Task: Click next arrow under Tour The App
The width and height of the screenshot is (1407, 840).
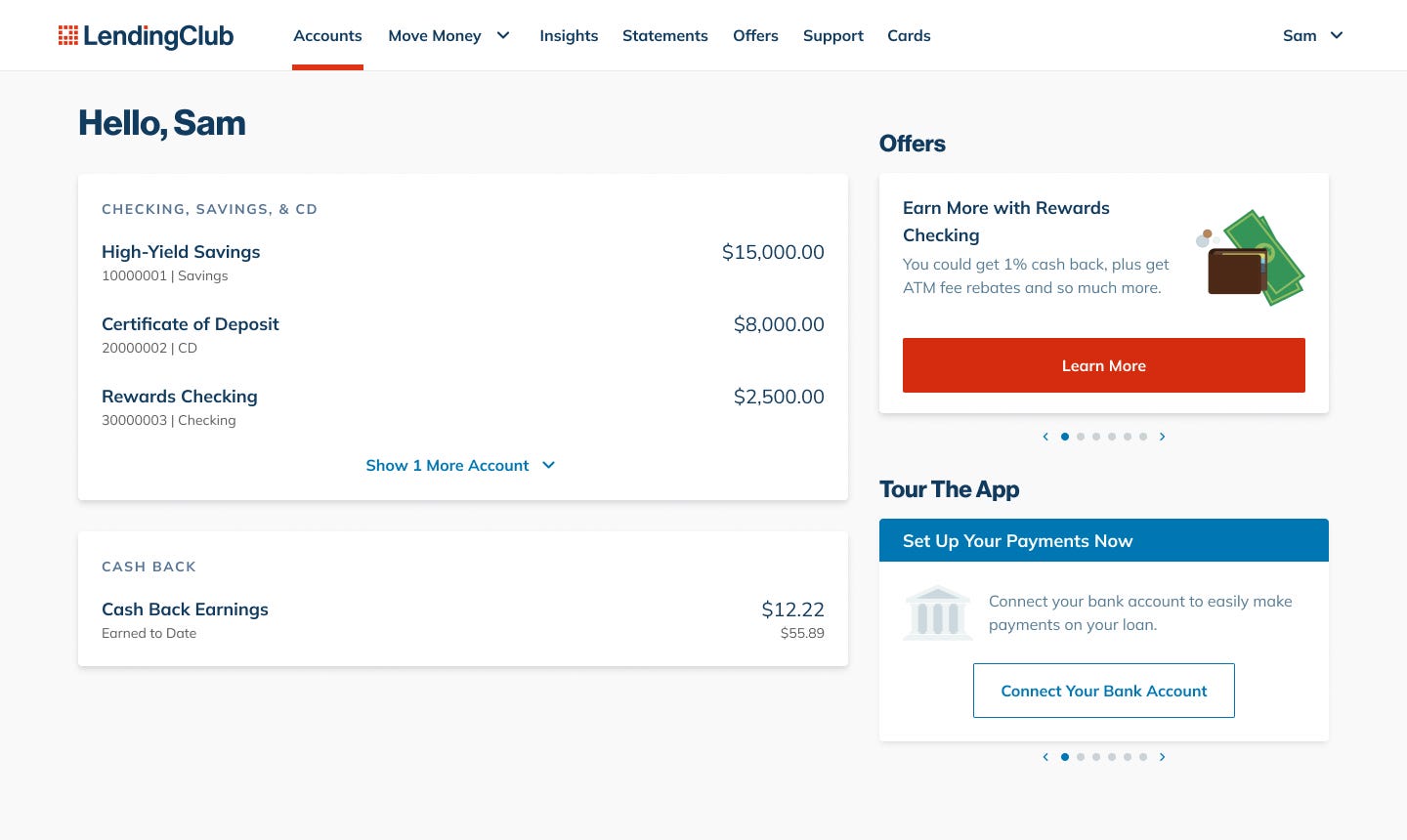Action: coord(1162,757)
